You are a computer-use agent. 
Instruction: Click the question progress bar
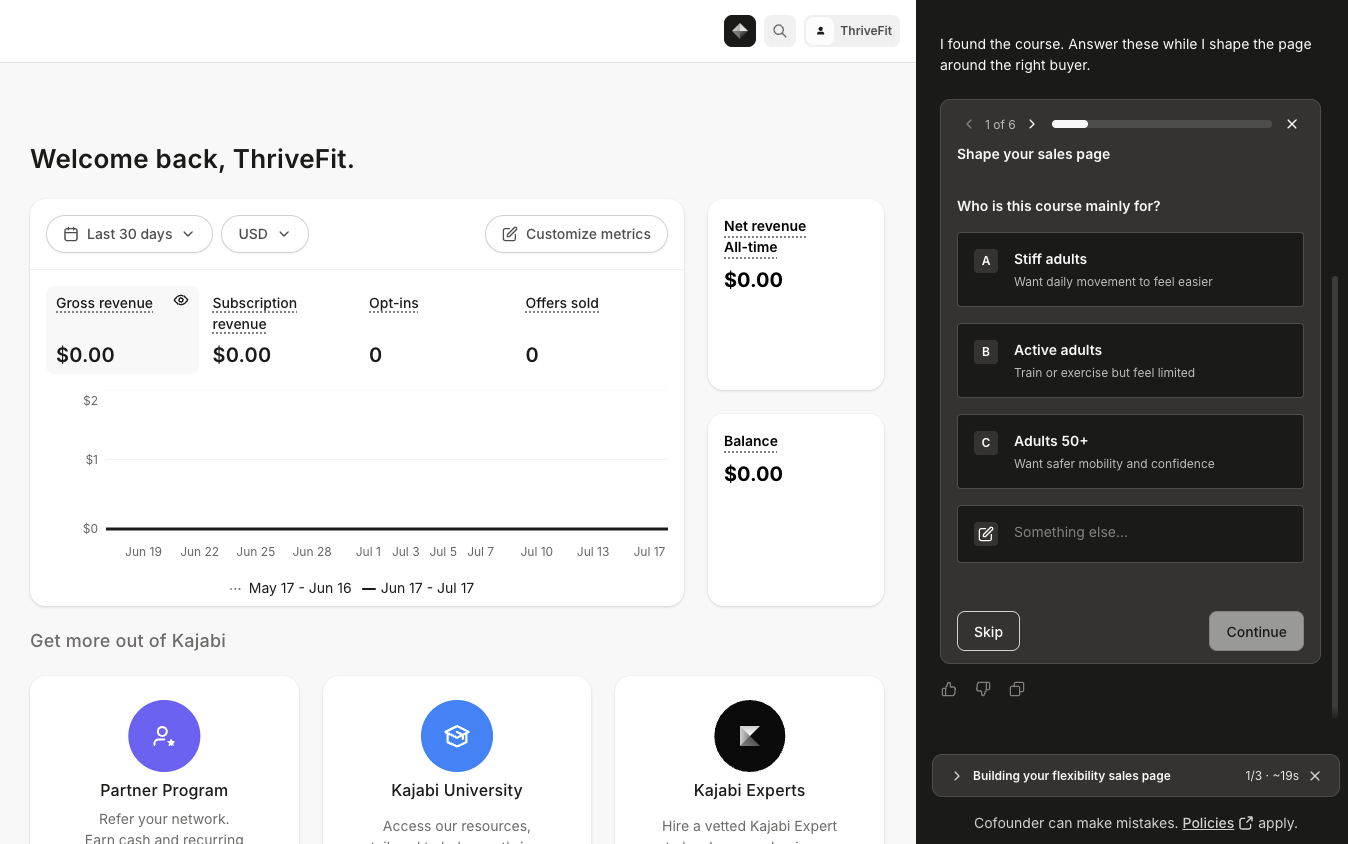click(1162, 124)
